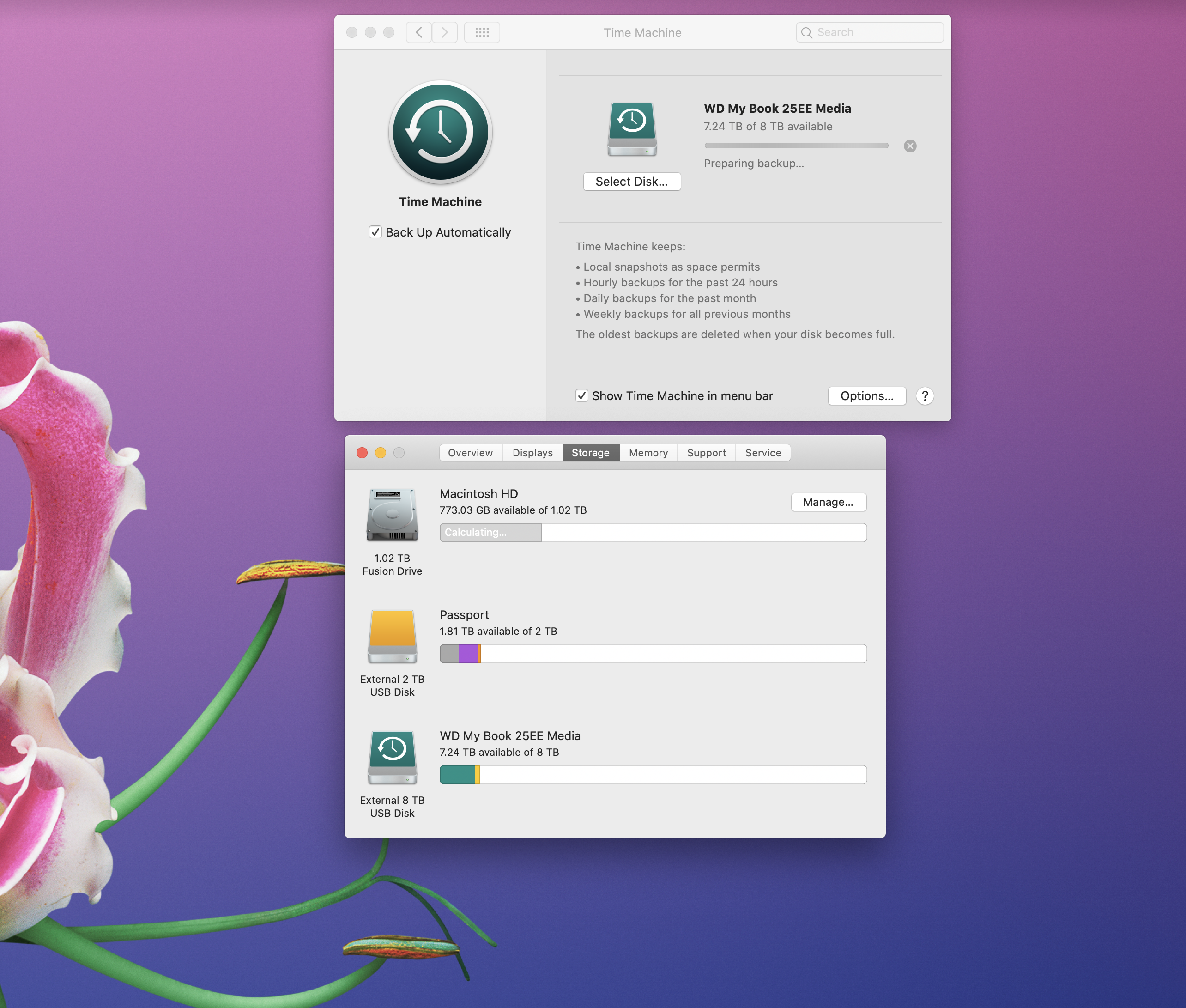The width and height of the screenshot is (1186, 1008).
Task: Cancel the backup with the X icon
Action: coord(910,146)
